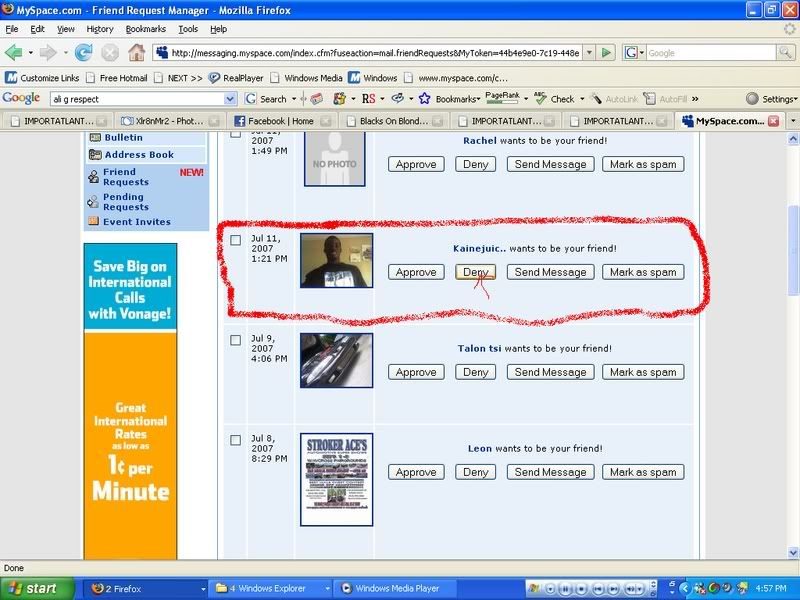Click the Friend Requests sidebar icon
Image resolution: width=800 pixels, height=600 pixels.
click(93, 177)
